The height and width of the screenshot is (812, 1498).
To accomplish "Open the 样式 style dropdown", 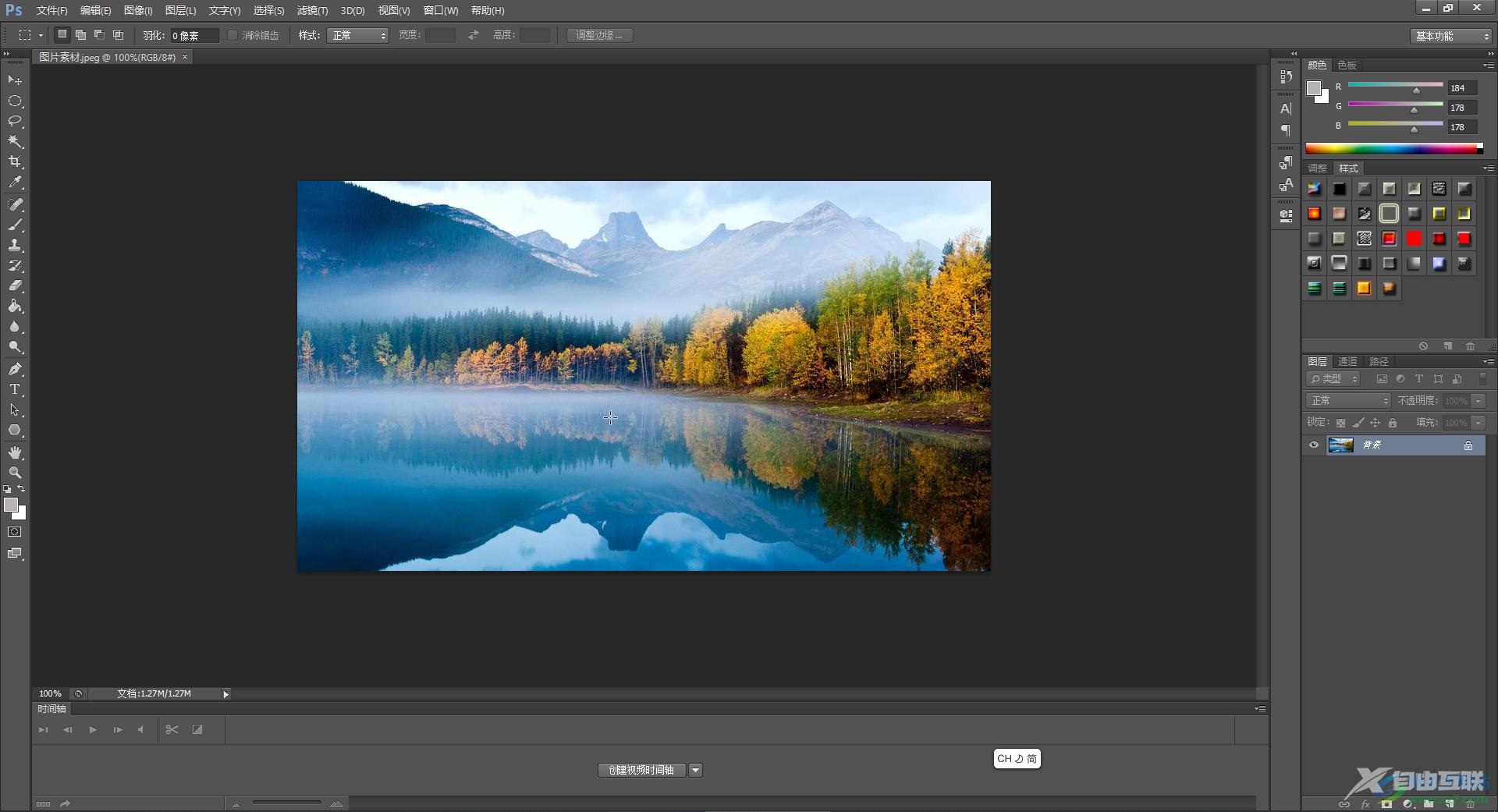I will tap(357, 35).
